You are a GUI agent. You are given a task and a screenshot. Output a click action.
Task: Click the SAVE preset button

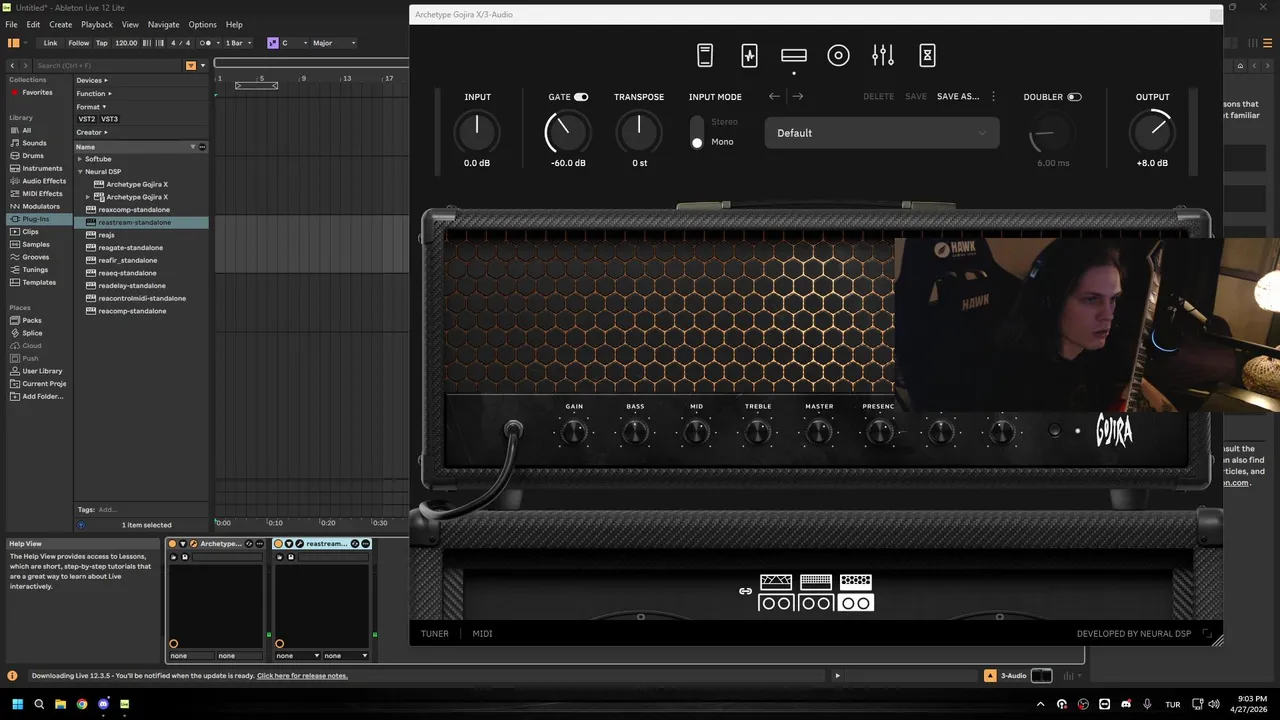coord(916,97)
